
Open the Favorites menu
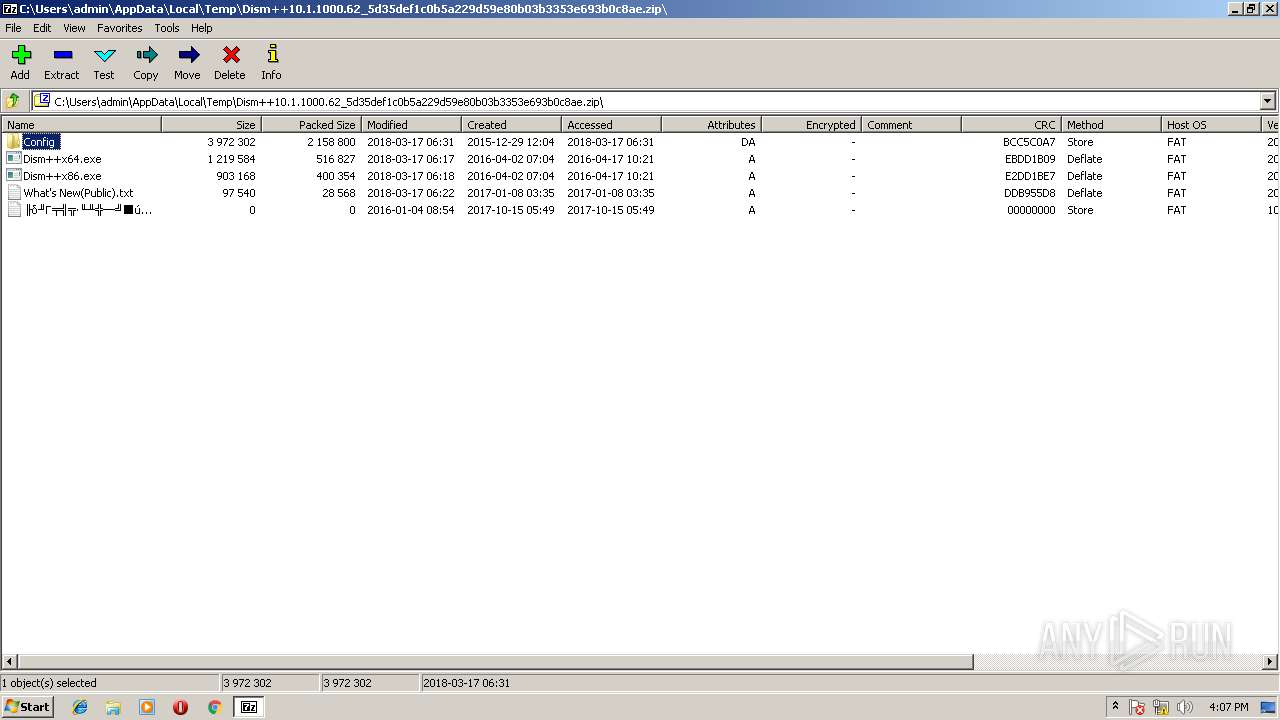(x=120, y=28)
